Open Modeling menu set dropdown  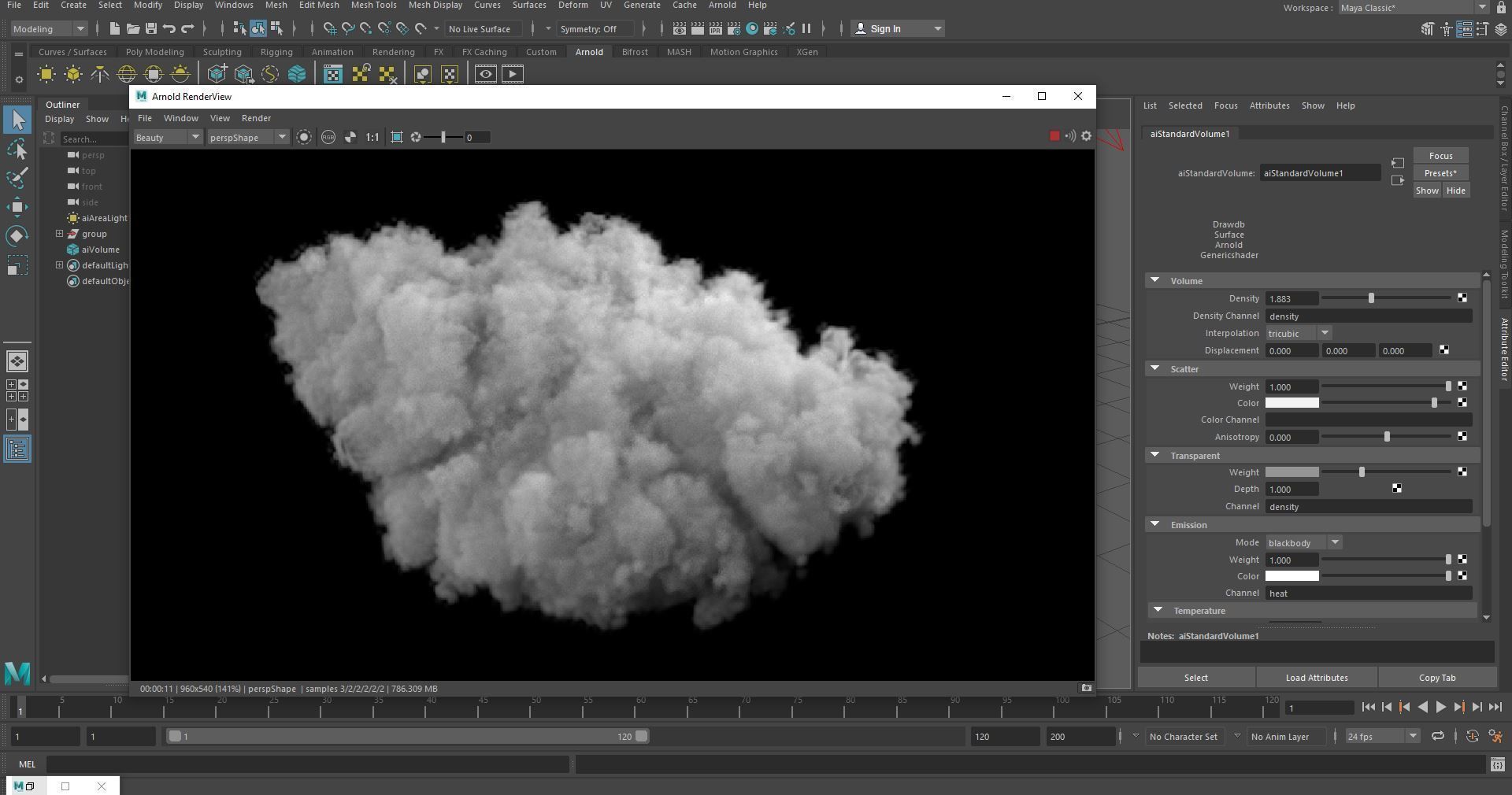(x=49, y=29)
